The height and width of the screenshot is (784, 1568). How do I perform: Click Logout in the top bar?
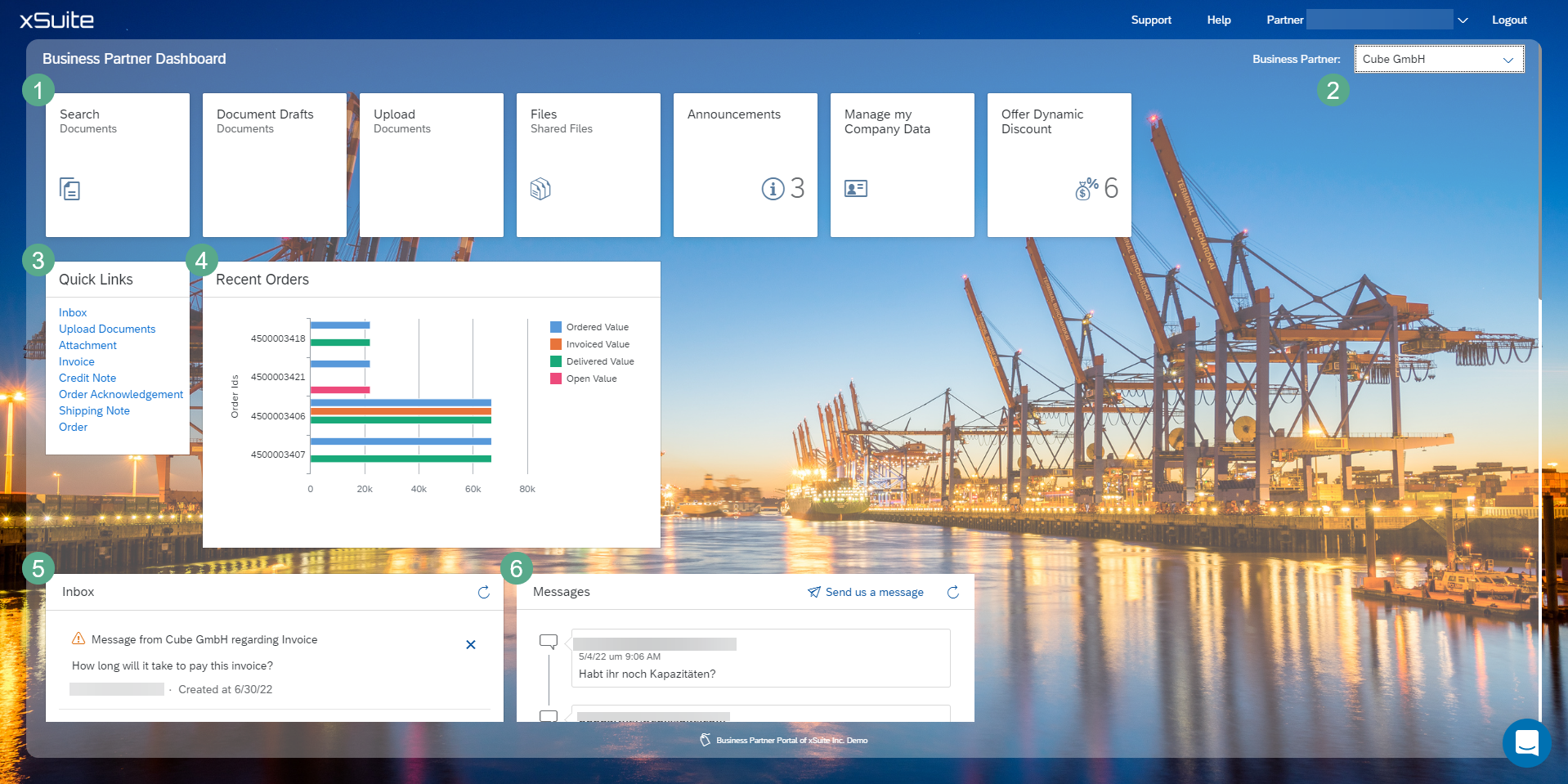tap(1509, 20)
